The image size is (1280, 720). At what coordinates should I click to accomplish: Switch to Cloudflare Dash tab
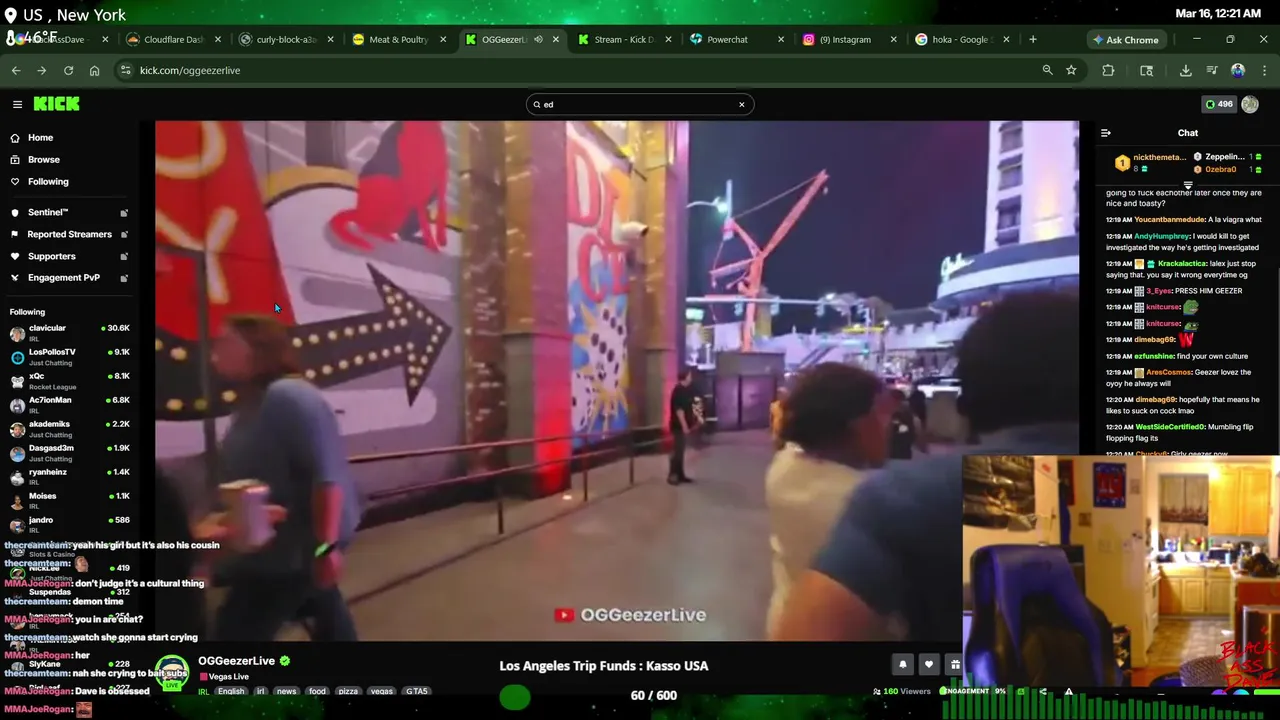[x=174, y=39]
